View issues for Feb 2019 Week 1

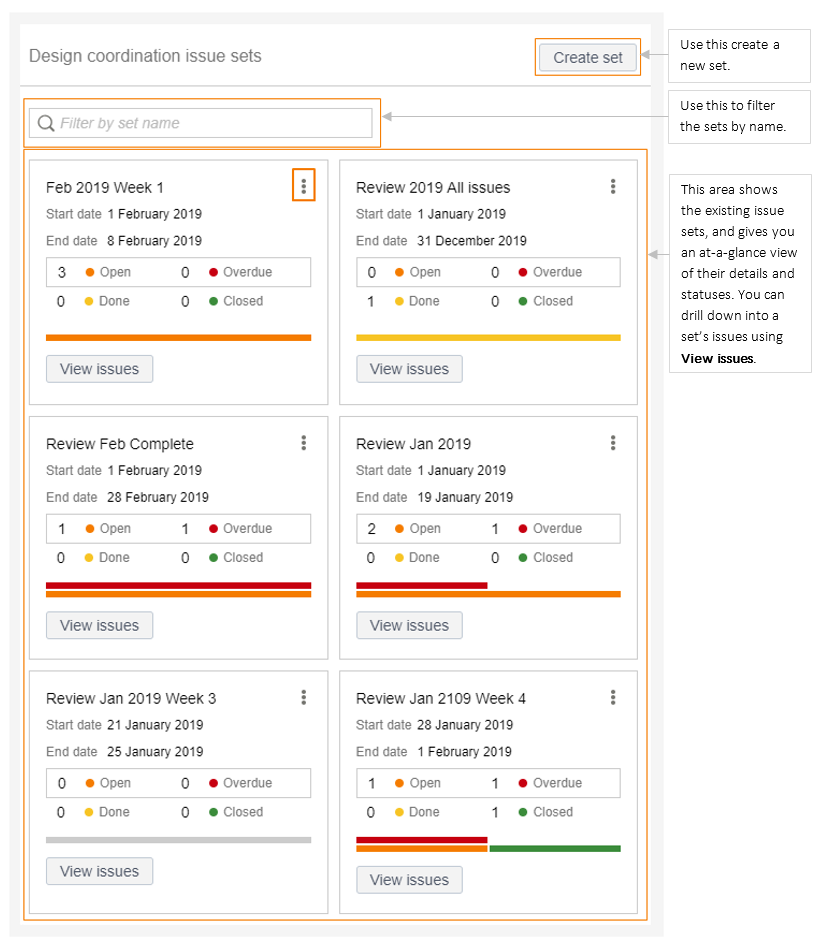(x=99, y=369)
